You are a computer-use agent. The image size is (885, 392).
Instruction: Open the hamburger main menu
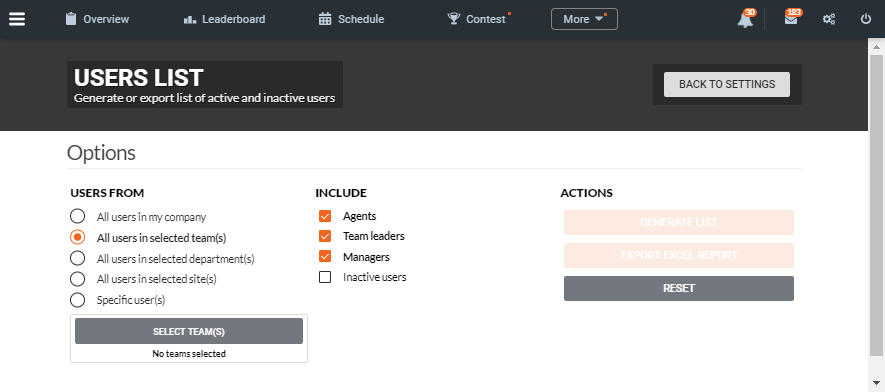pos(17,19)
